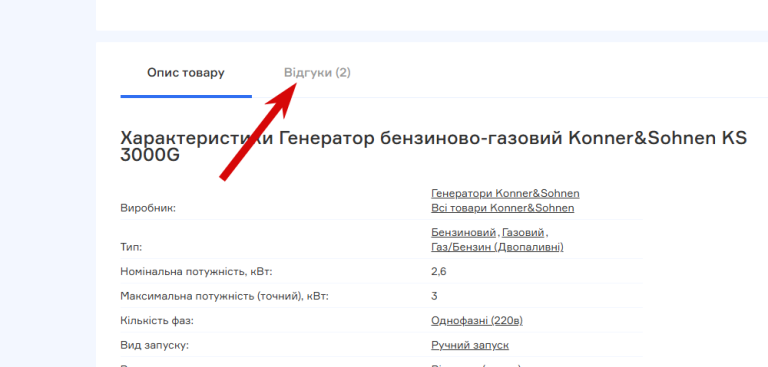Click the Вид запуску: label
The width and height of the screenshot is (768, 367).
154,345
